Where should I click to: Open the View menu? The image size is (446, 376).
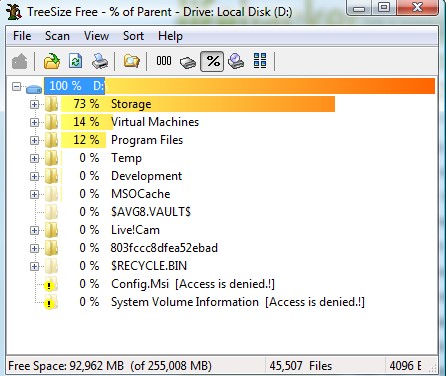96,36
